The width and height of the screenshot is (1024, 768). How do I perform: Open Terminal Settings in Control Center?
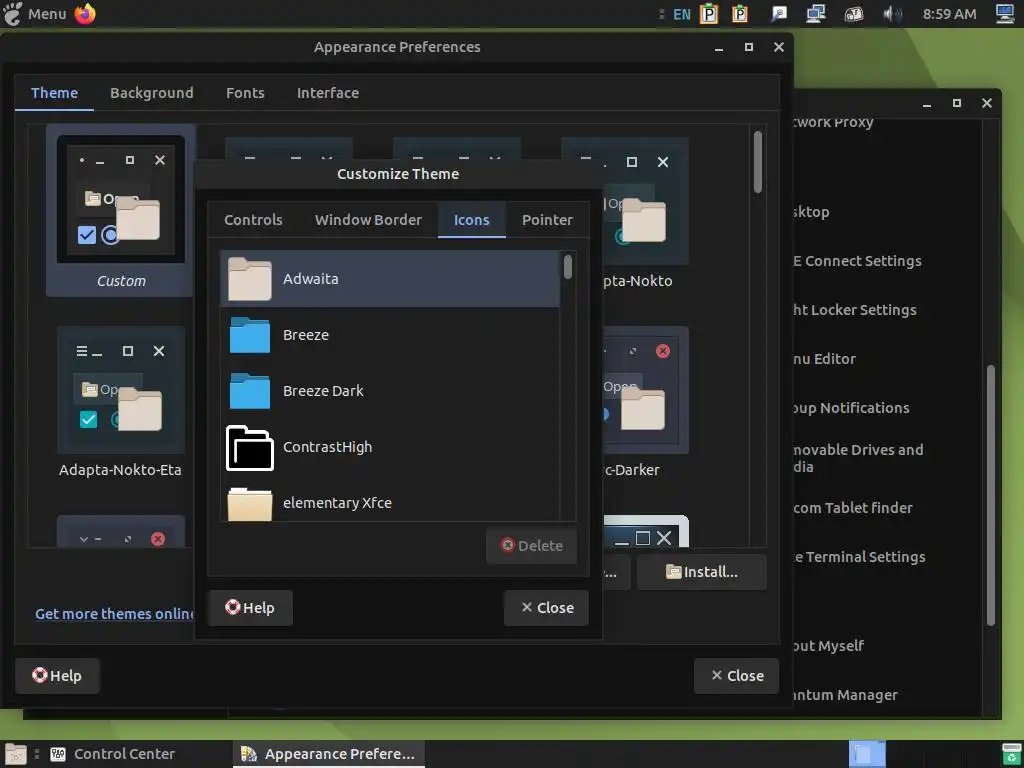click(859, 556)
